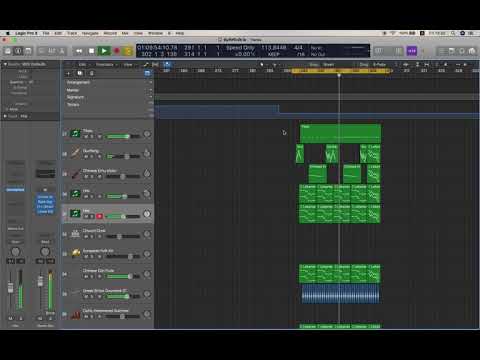Click the Celtic Hammered Dulcimer track icon

(75, 314)
